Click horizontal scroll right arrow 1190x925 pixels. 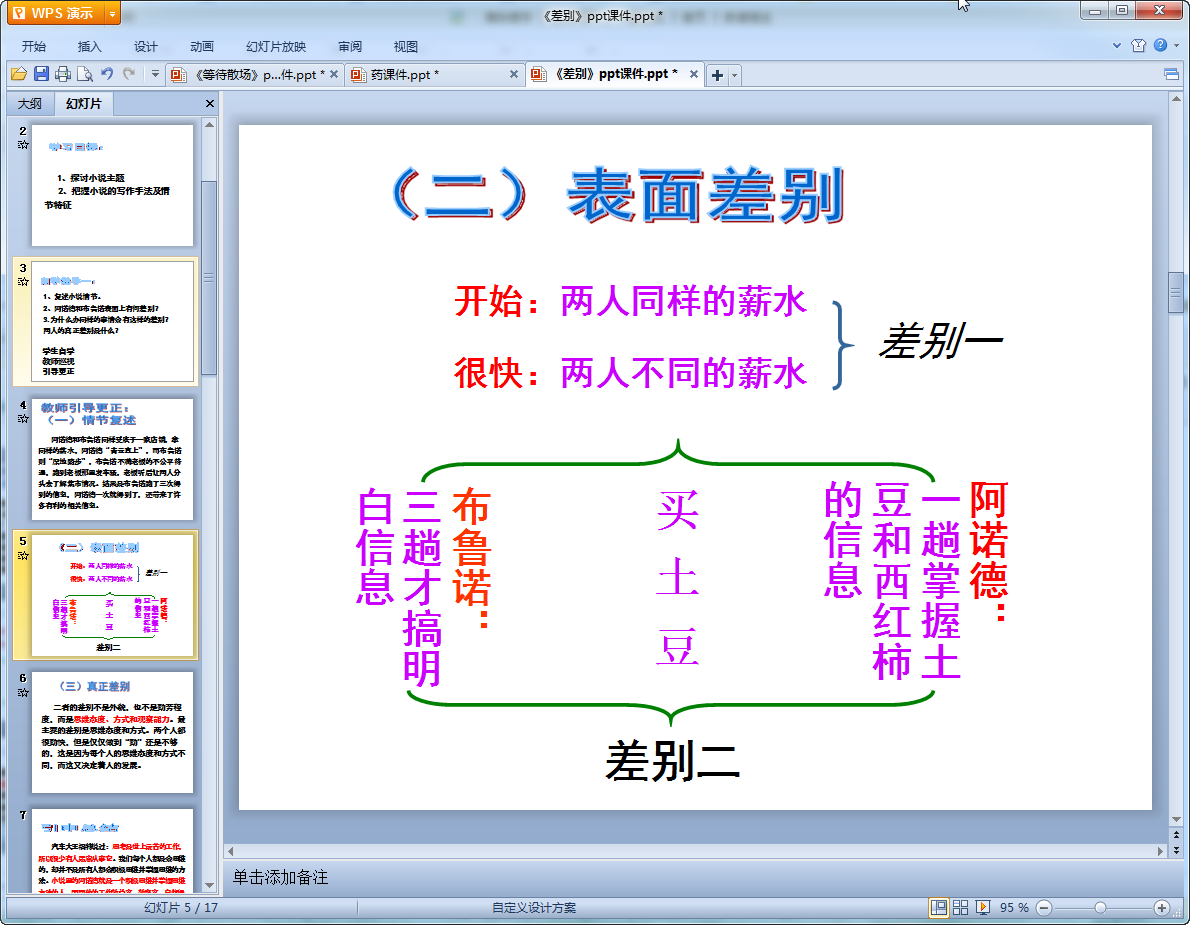1160,851
